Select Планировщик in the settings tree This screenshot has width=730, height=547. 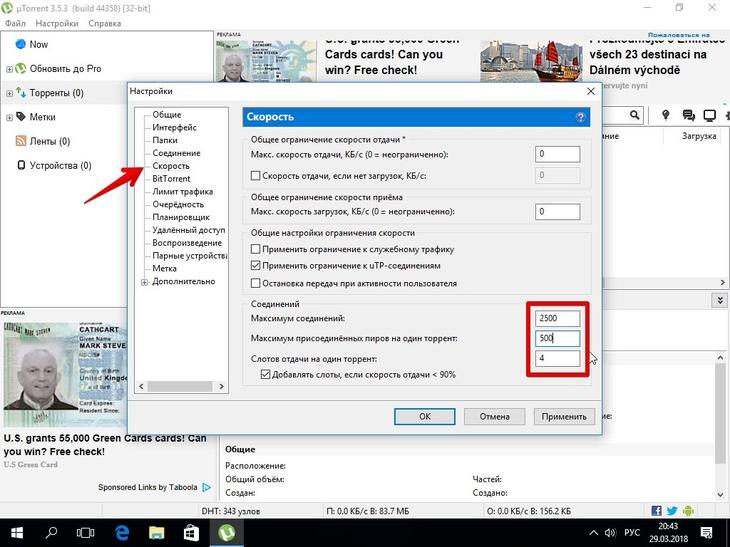click(x=181, y=217)
